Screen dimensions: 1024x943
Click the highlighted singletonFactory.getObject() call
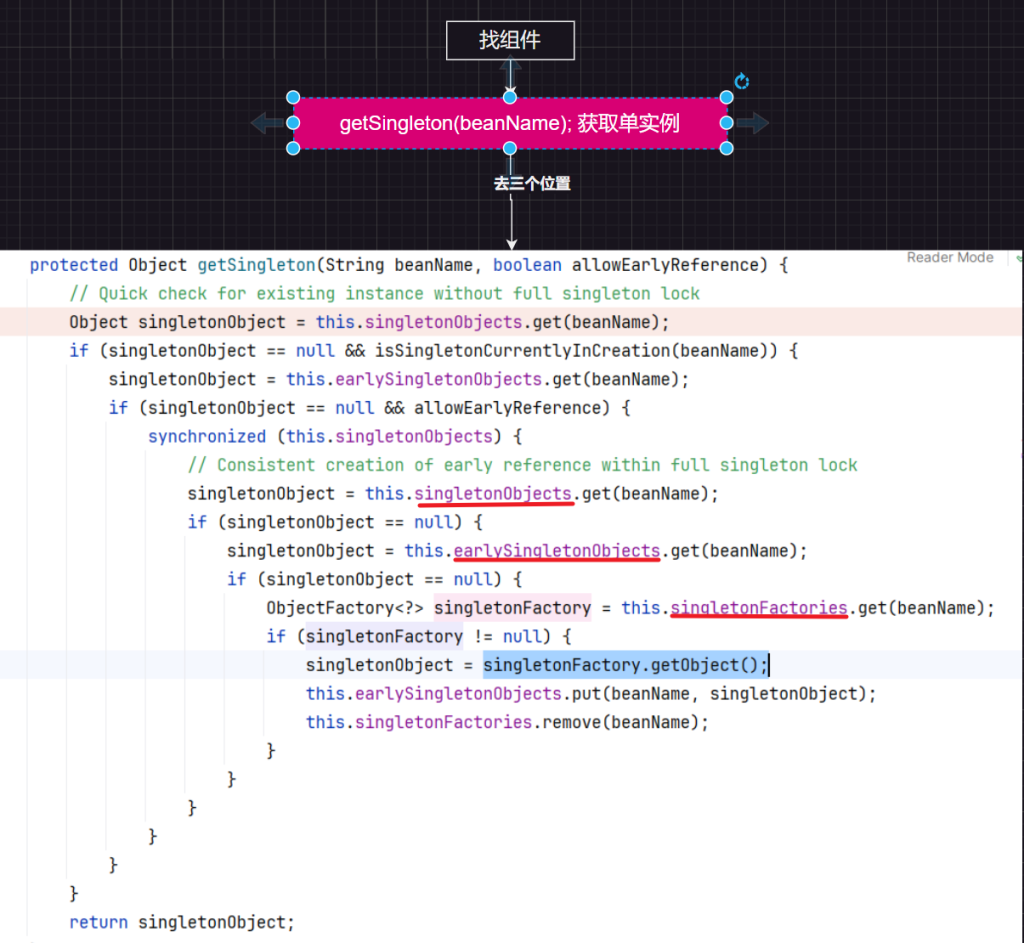coord(625,665)
